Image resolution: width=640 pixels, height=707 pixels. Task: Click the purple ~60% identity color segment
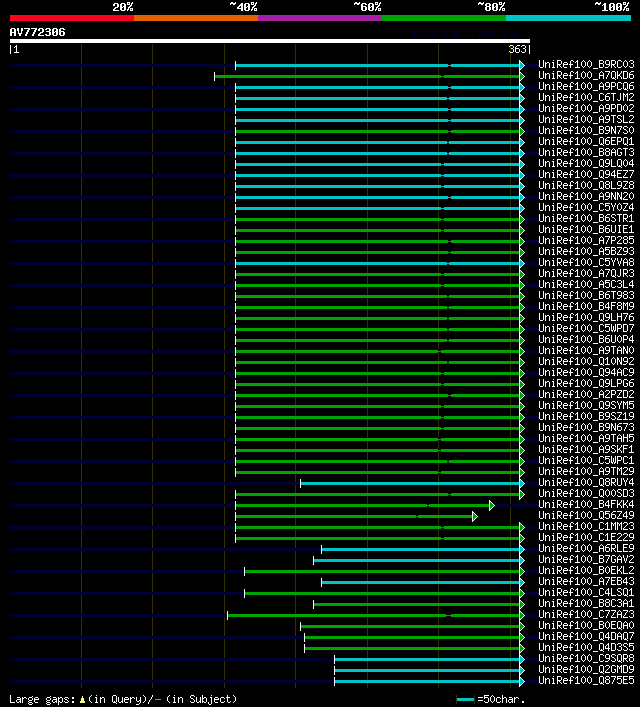click(x=320, y=18)
